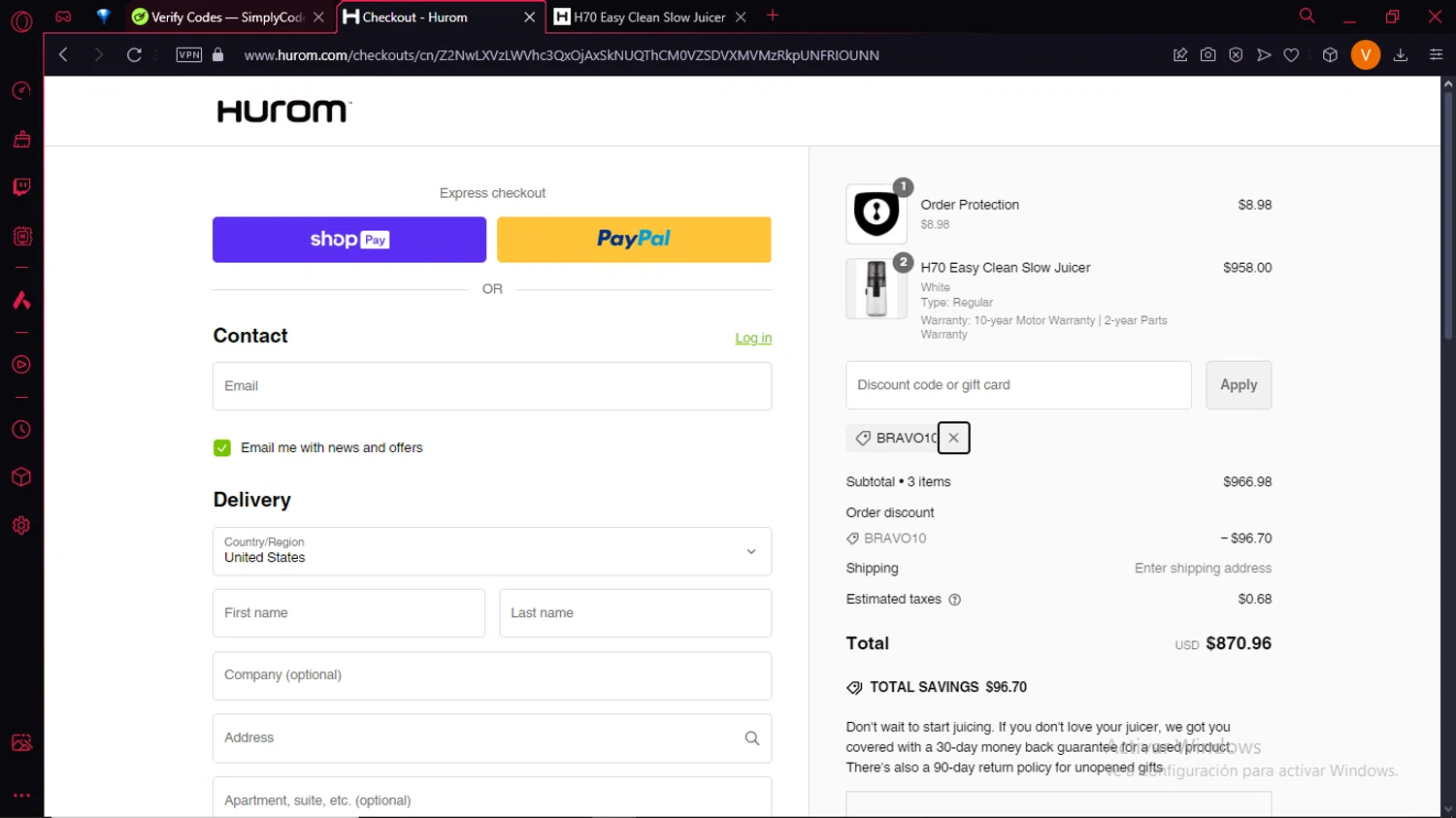Click the Company (optional) field
Viewport: 1456px width, 818px height.
pos(492,675)
